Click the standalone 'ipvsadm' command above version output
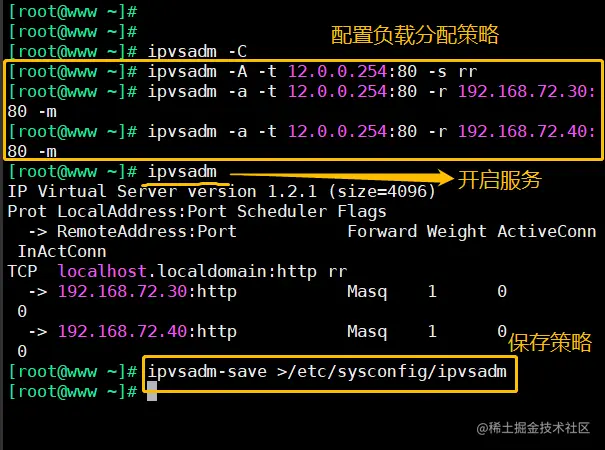This screenshot has height=450, width=605. pyautogui.click(x=182, y=171)
